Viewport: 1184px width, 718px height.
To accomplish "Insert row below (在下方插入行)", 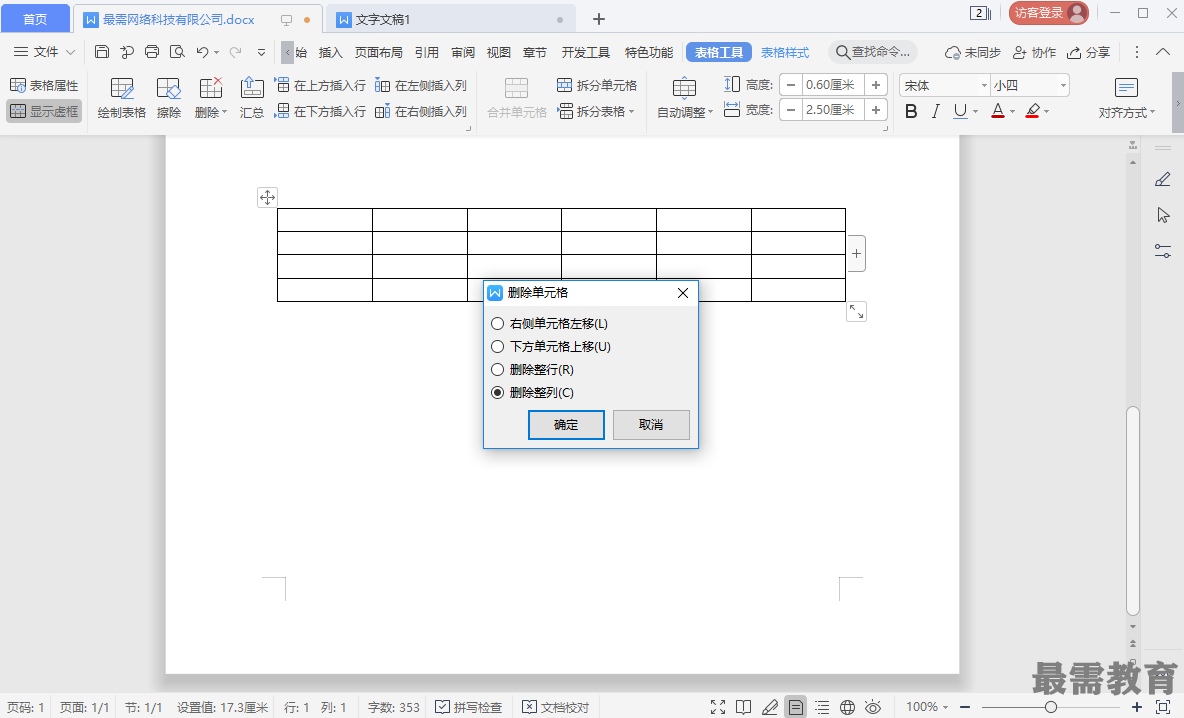I will point(319,111).
